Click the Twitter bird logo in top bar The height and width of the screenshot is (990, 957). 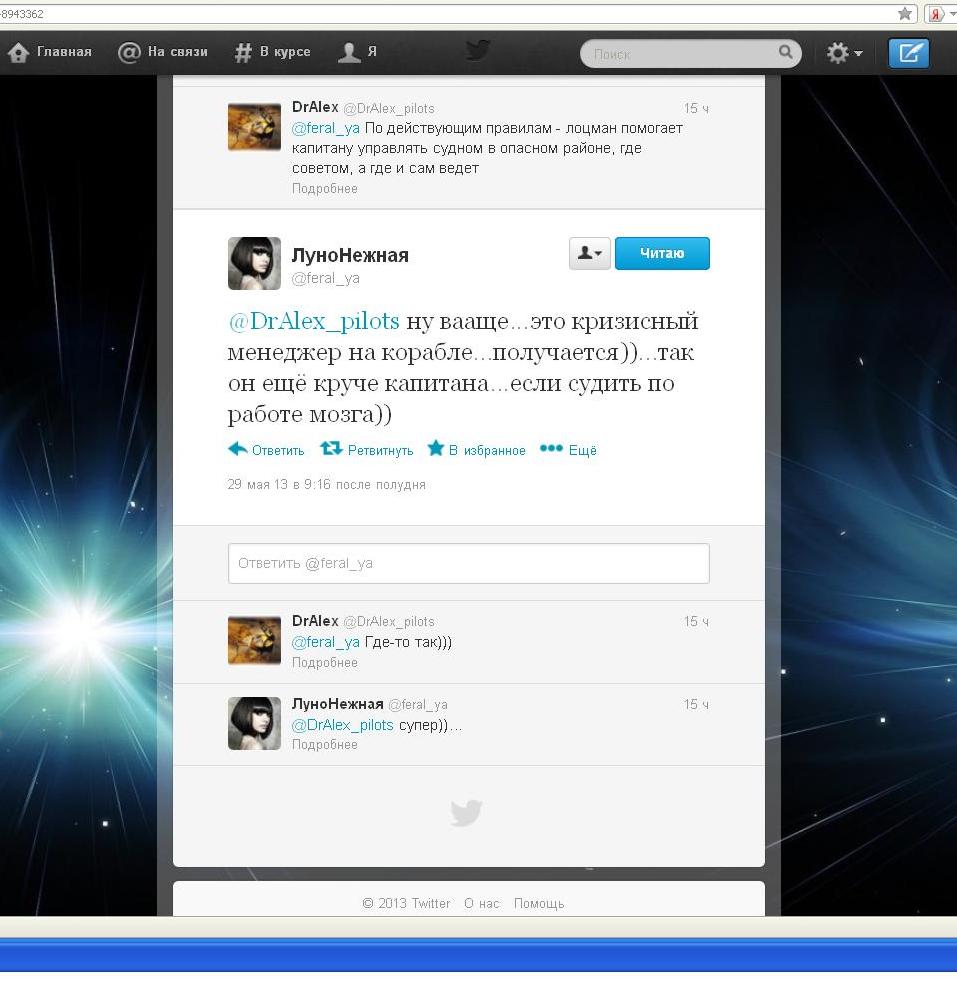(x=478, y=50)
